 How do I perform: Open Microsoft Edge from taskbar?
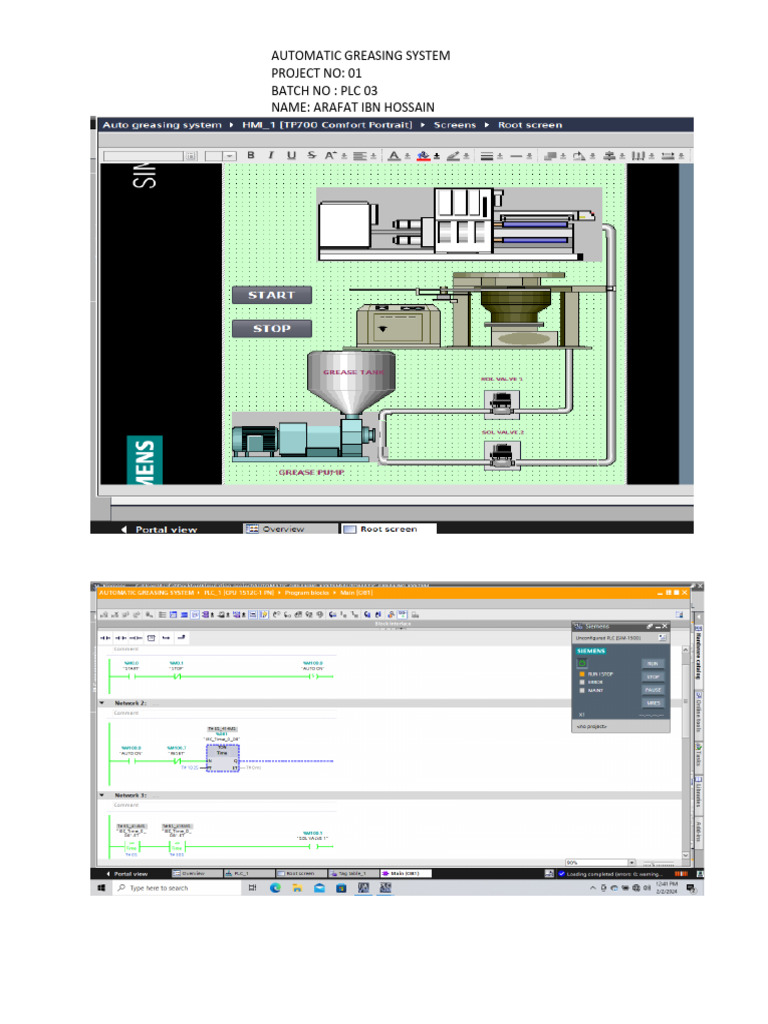275,888
